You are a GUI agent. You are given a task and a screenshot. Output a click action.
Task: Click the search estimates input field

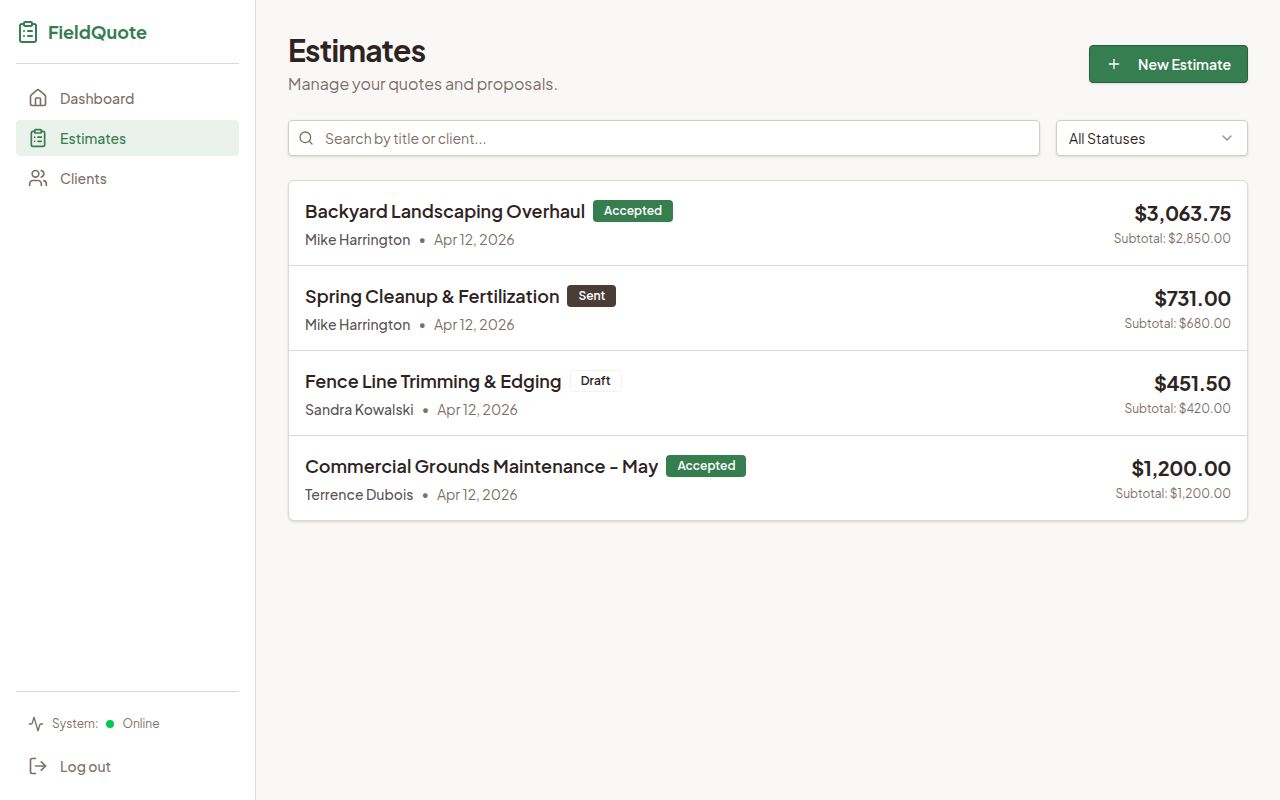[x=663, y=138]
